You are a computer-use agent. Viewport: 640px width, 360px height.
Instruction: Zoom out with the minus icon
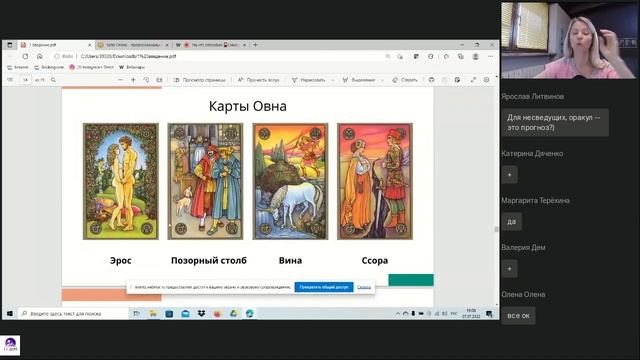(x=120, y=80)
